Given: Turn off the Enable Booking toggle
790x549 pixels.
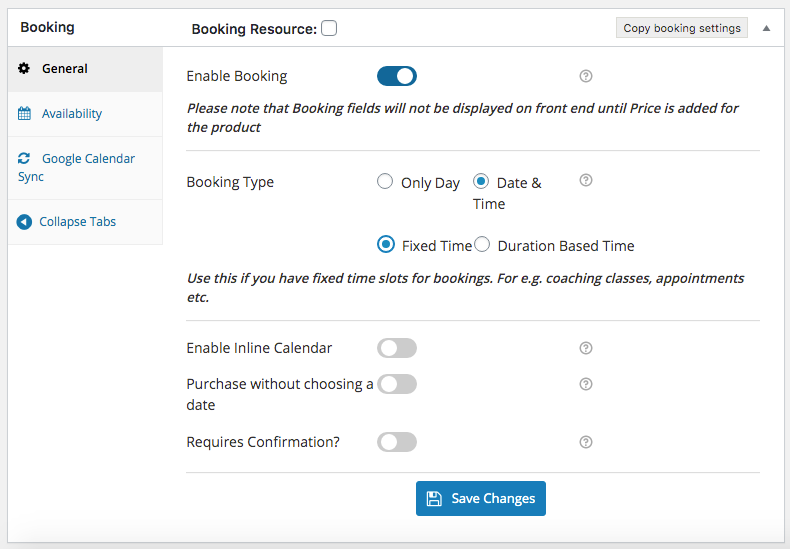Looking at the screenshot, I should pyautogui.click(x=397, y=76).
